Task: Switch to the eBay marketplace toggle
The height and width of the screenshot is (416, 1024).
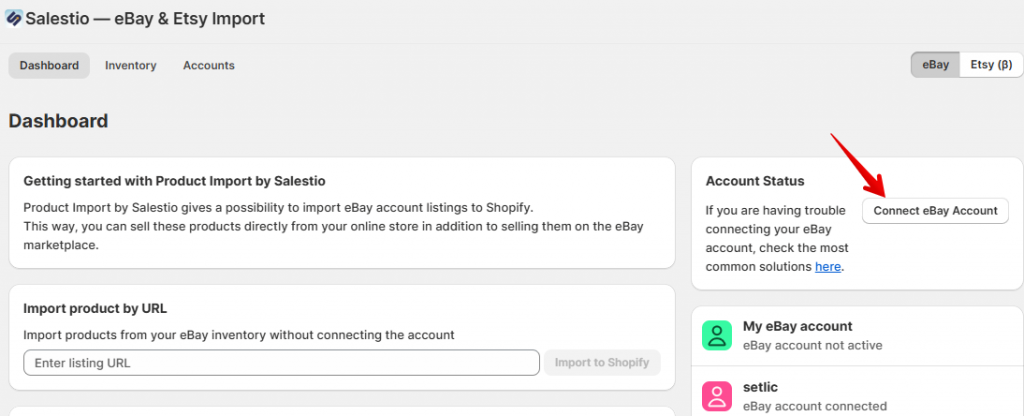Action: click(935, 65)
